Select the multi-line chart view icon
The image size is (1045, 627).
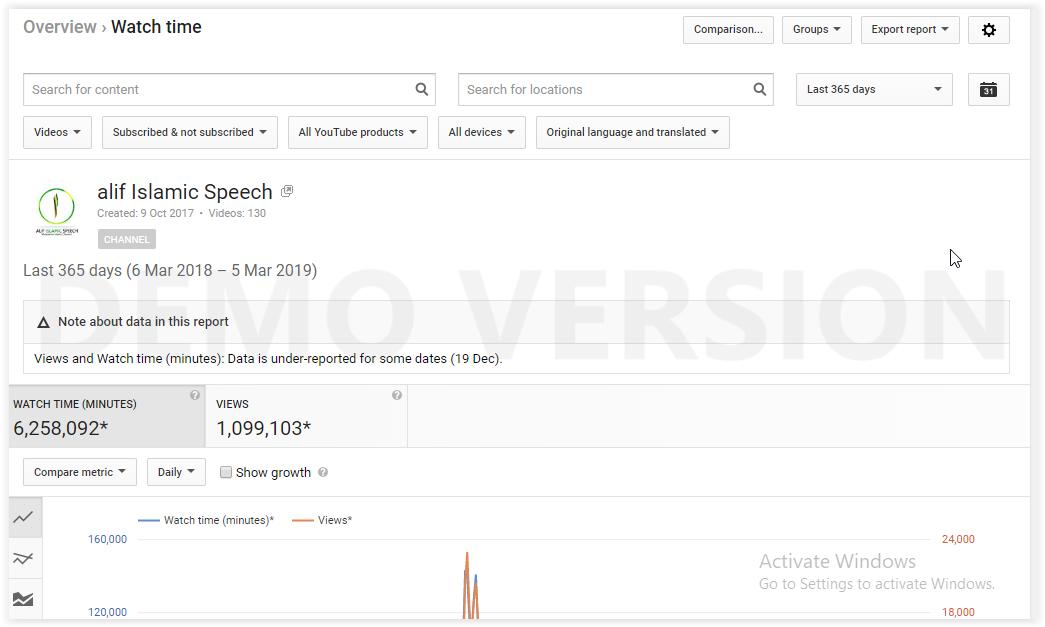pos(23,558)
